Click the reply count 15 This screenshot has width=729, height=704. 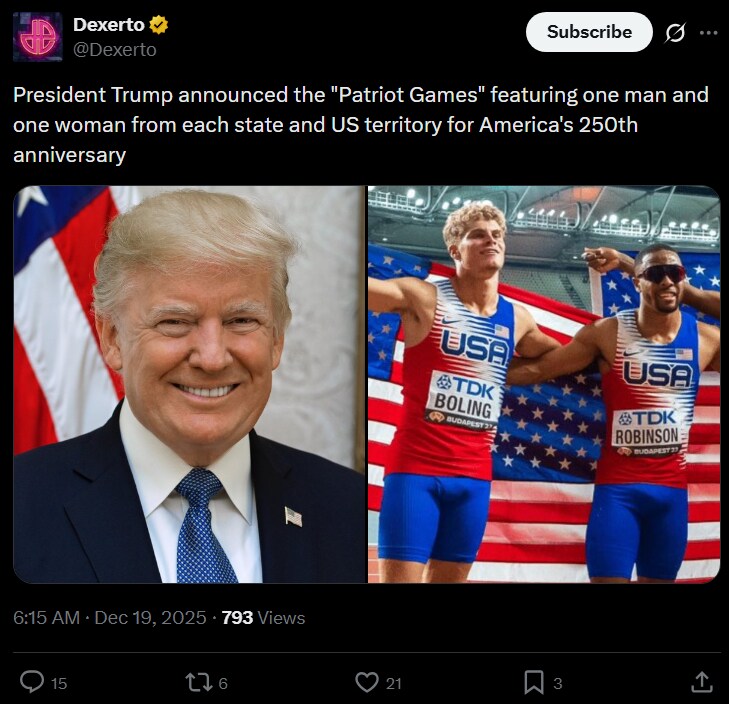coord(59,683)
